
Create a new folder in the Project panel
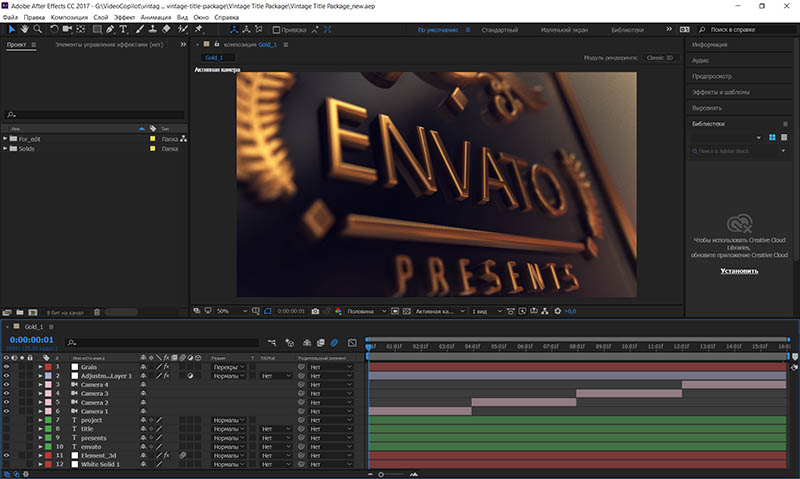point(19,312)
